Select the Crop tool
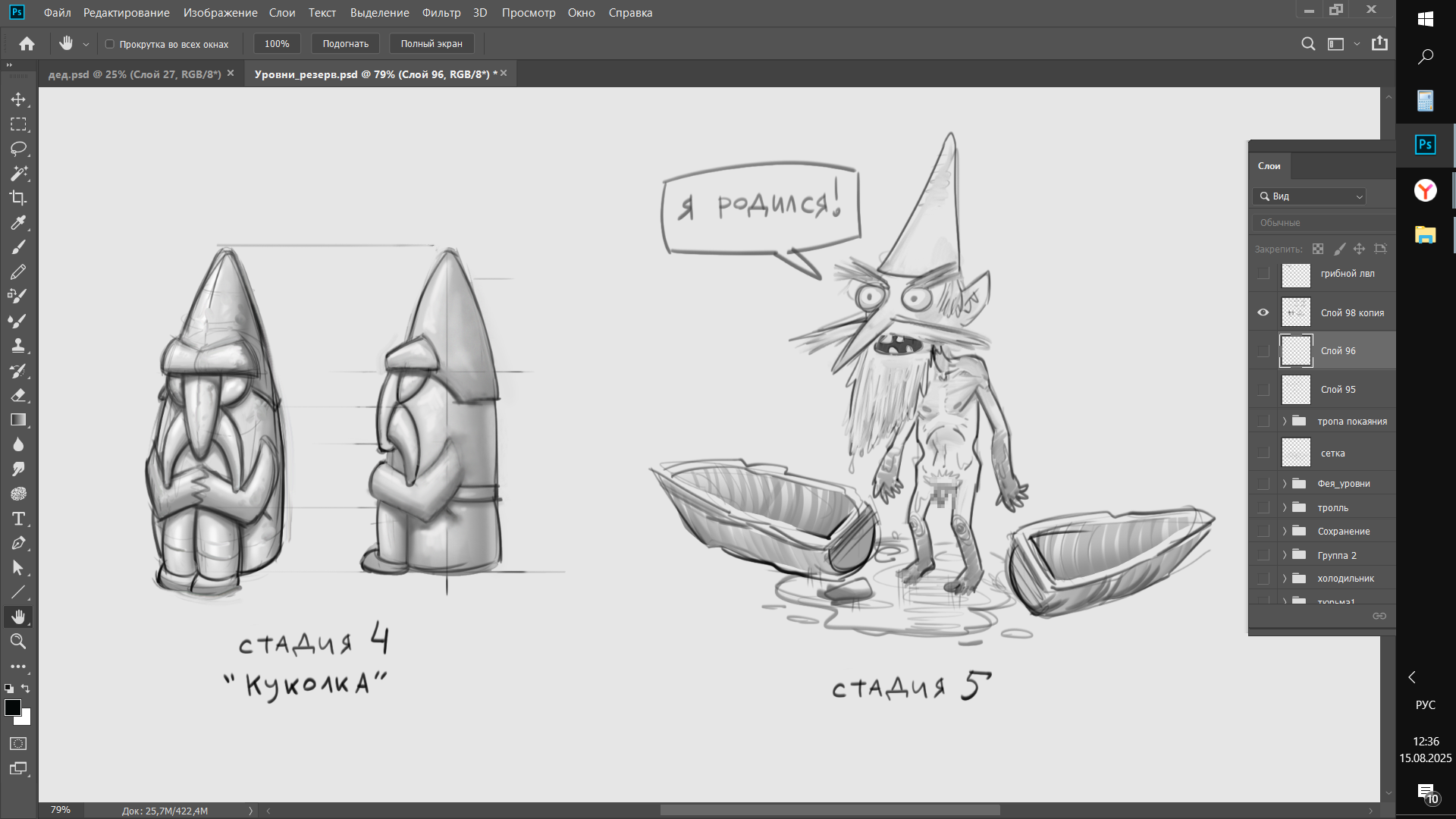Image resolution: width=1456 pixels, height=819 pixels. tap(18, 198)
